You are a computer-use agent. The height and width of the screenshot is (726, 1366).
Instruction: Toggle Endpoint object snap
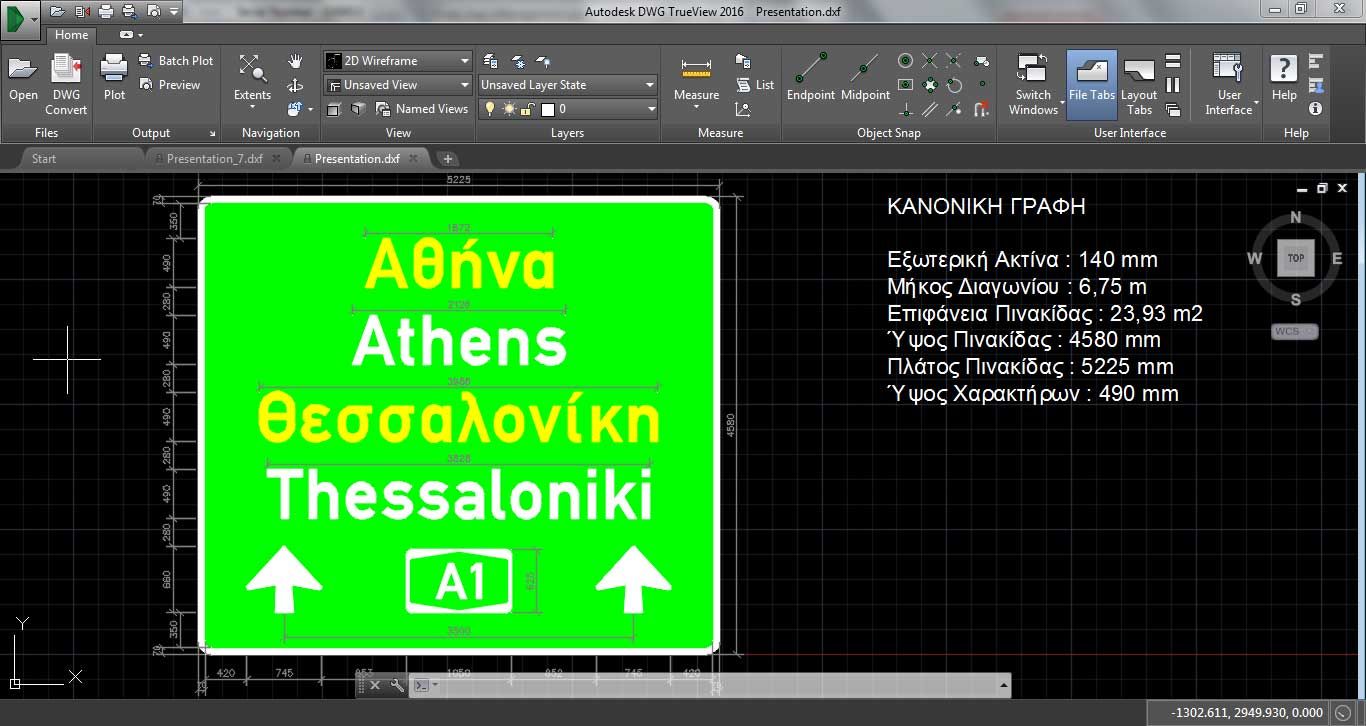(x=810, y=70)
